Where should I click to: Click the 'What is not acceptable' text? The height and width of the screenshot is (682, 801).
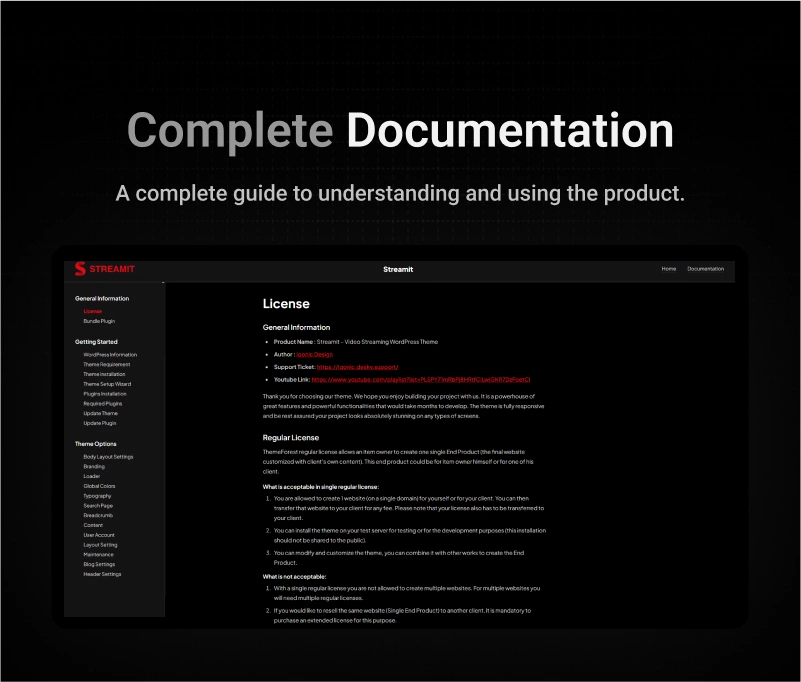point(294,577)
